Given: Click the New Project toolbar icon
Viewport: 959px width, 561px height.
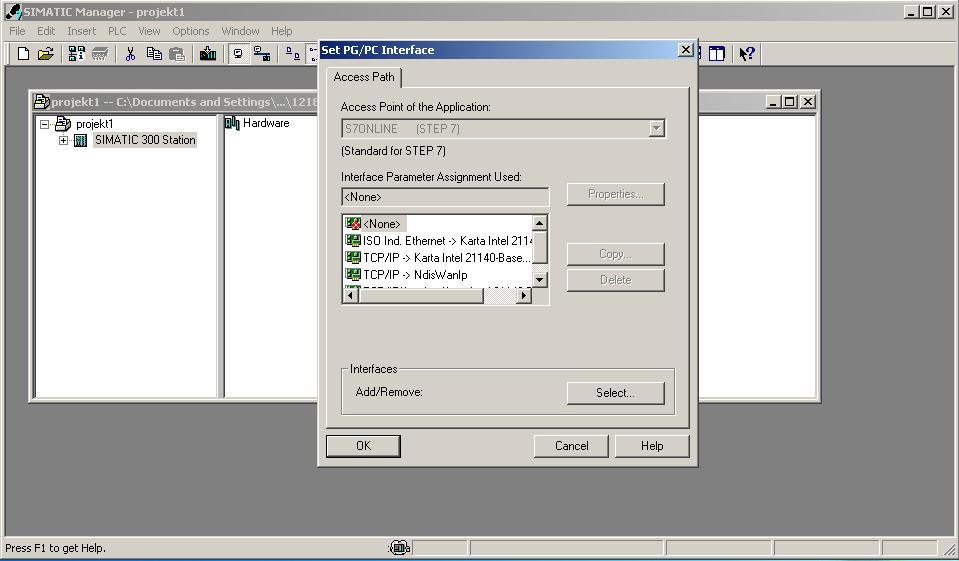Looking at the screenshot, I should (x=23, y=54).
